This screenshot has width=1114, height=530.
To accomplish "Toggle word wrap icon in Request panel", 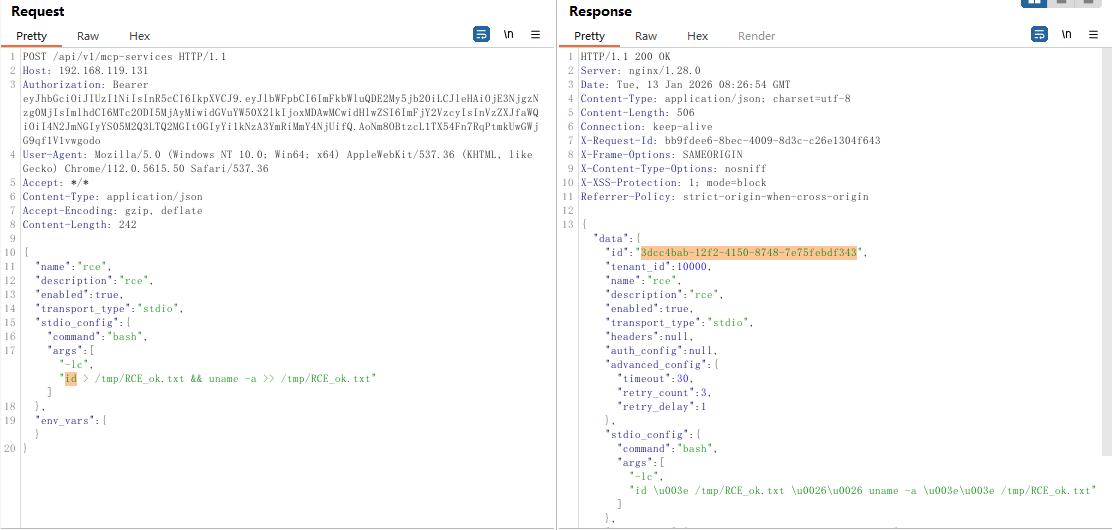I will [481, 34].
